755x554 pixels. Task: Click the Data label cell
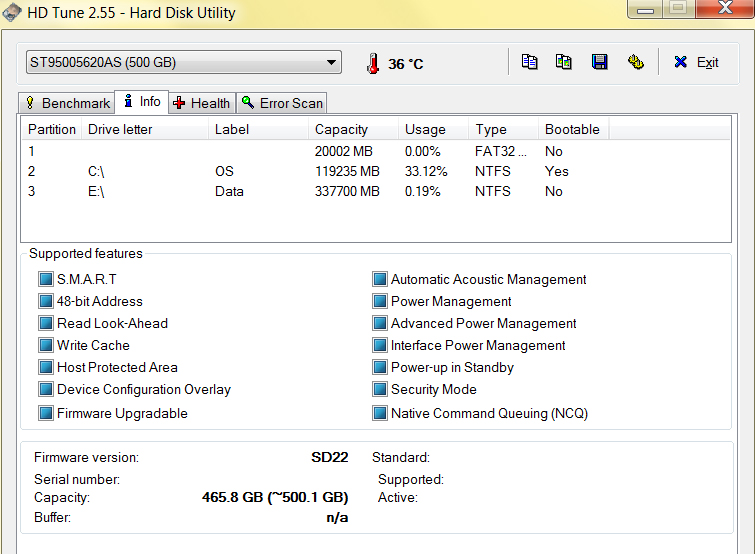point(229,191)
